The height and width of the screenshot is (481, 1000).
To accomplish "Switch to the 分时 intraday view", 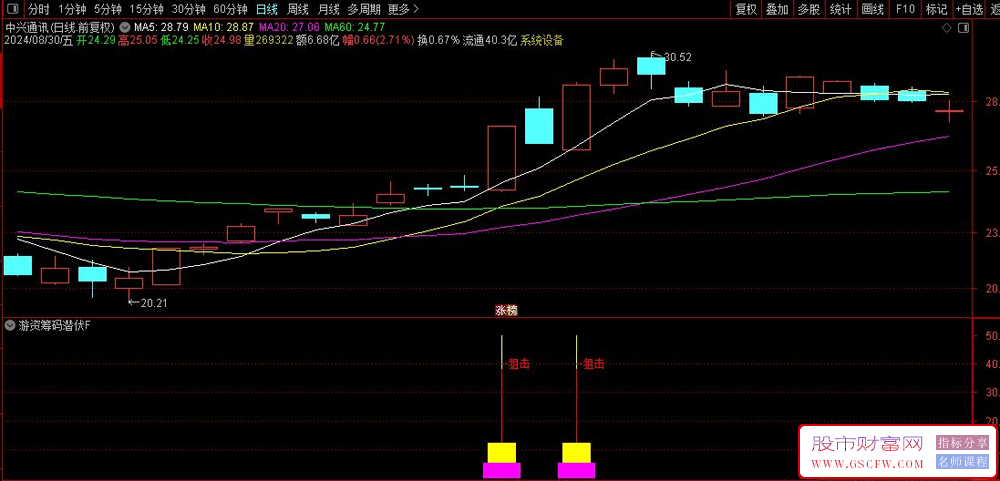I will (39, 9).
